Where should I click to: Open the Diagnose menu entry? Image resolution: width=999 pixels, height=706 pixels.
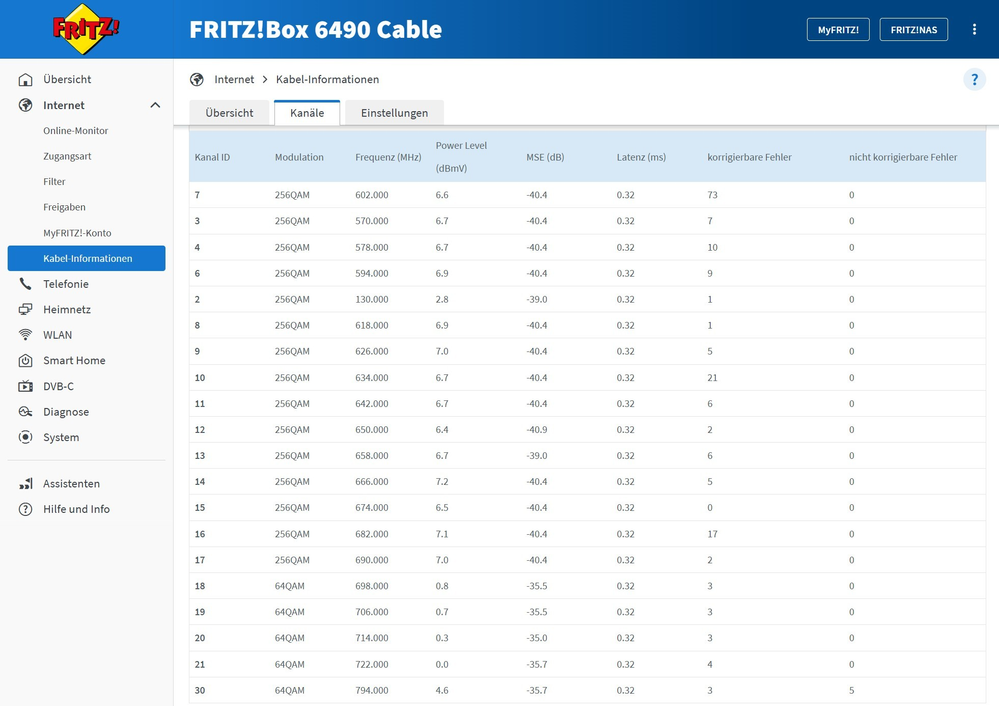click(x=66, y=412)
